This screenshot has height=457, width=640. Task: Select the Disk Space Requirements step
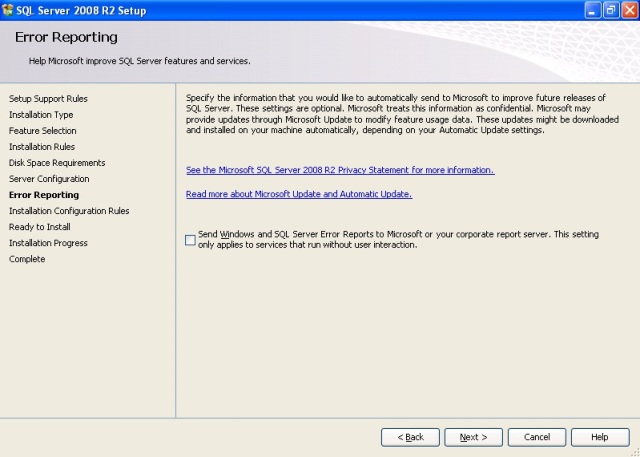57,163
